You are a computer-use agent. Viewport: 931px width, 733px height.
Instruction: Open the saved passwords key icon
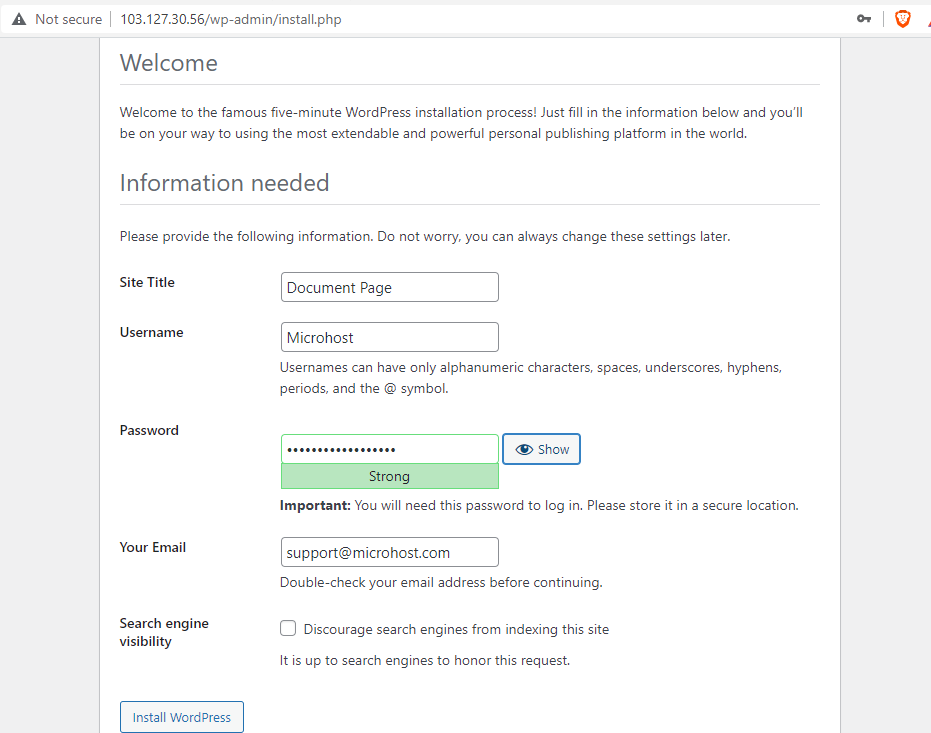pos(864,19)
